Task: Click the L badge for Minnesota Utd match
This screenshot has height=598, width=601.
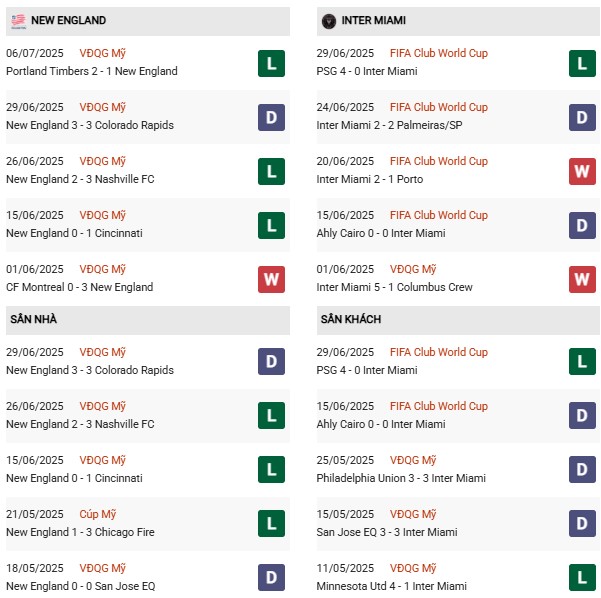Action: [x=583, y=578]
